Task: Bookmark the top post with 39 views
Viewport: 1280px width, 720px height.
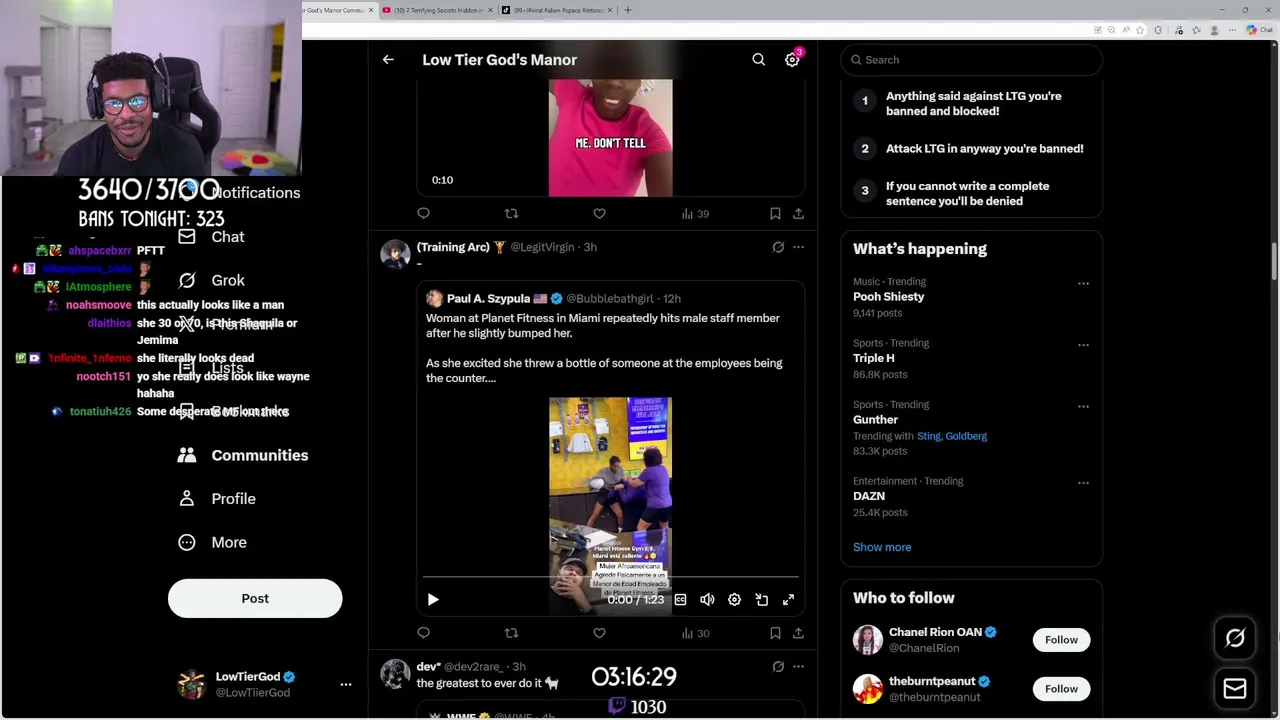Action: (775, 213)
